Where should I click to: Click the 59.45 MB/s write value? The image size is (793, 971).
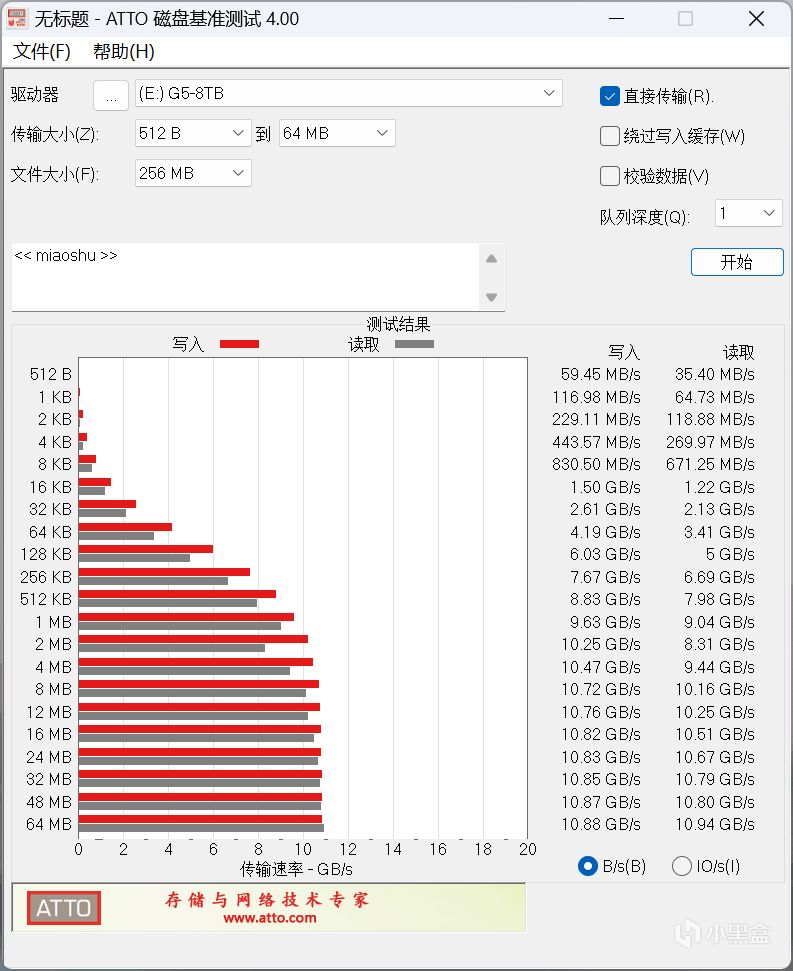click(600, 375)
